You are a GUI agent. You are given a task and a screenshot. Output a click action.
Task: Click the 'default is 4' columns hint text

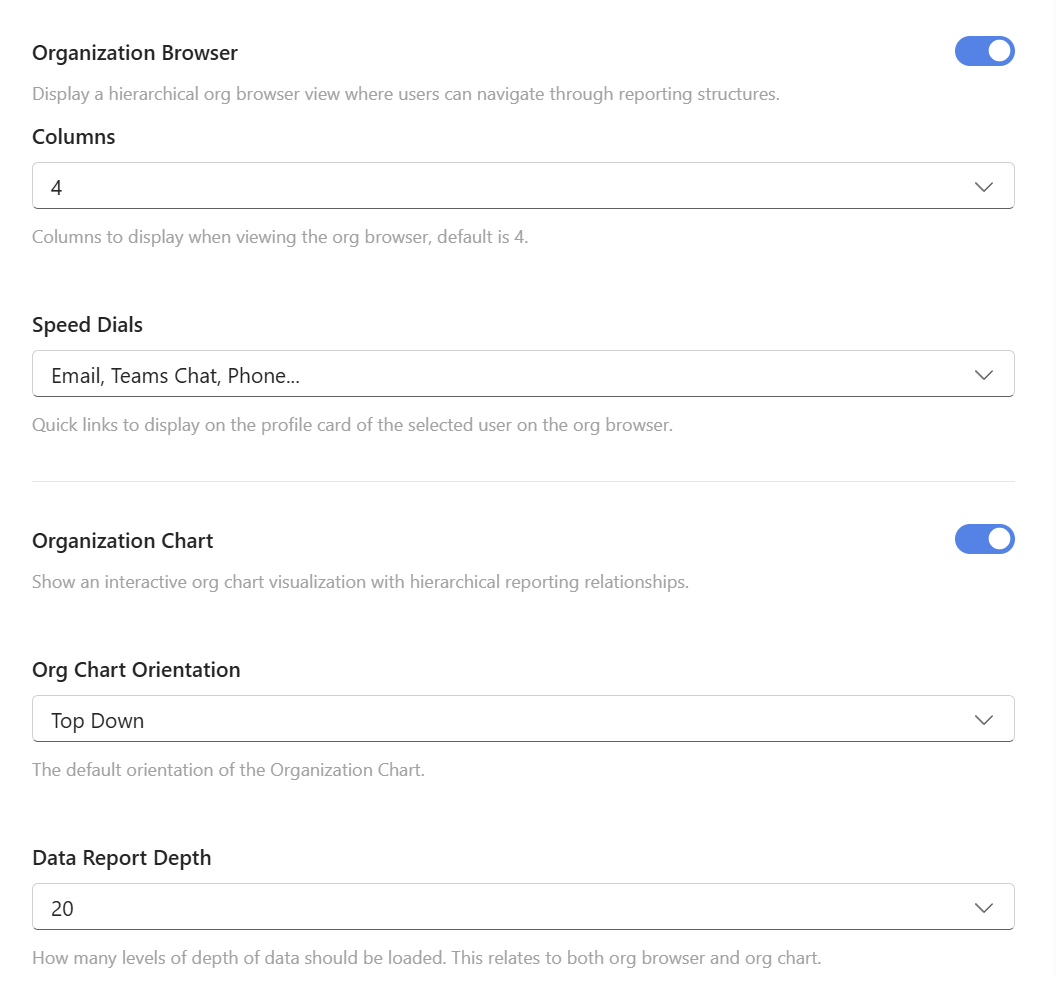pos(280,238)
